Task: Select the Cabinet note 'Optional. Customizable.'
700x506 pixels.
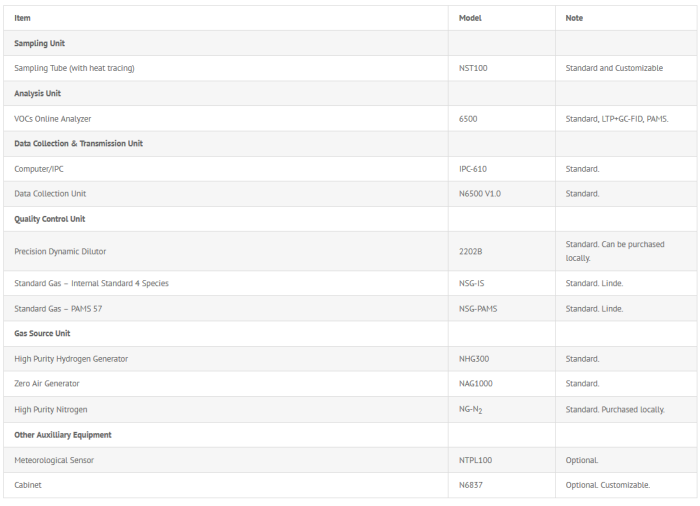Action: 608,485
